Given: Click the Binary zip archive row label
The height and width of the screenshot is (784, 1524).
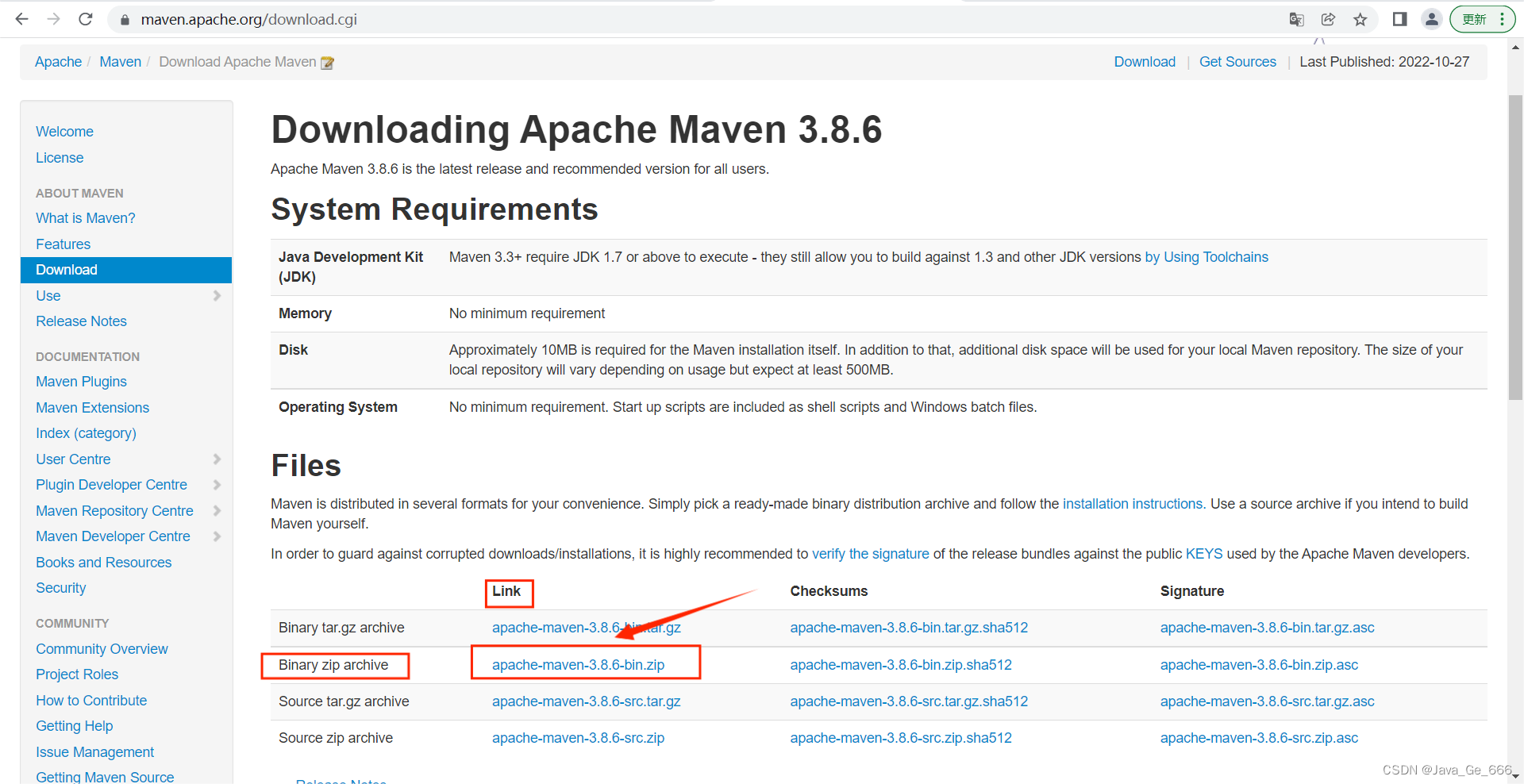Looking at the screenshot, I should [333, 665].
